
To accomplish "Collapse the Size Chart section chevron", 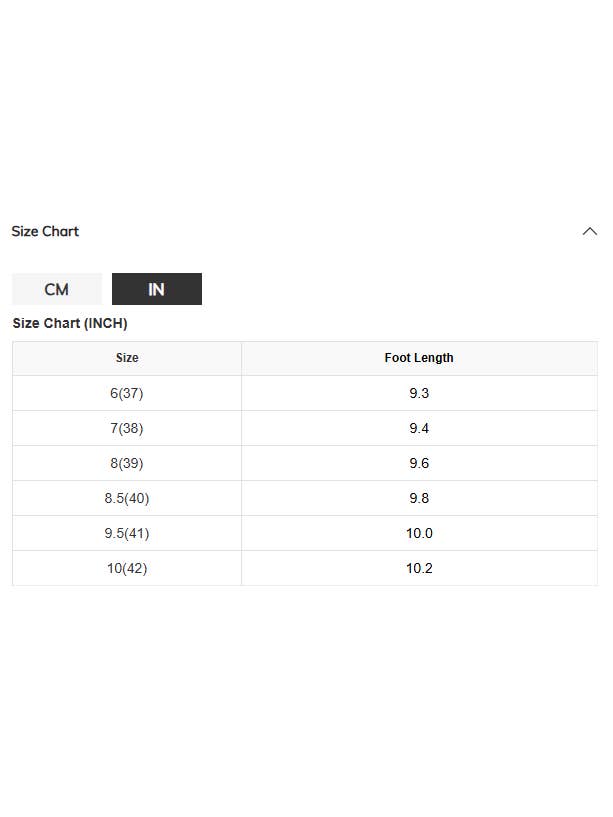I will click(x=589, y=231).
